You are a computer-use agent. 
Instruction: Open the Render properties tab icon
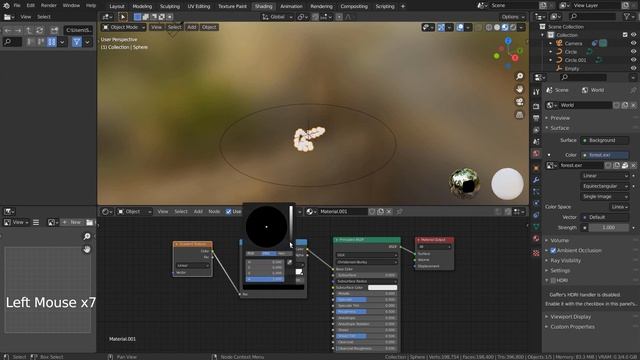536,106
